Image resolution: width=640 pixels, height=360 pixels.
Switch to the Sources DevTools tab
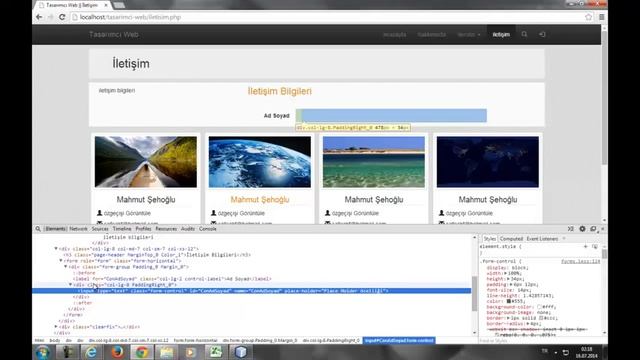click(100, 229)
